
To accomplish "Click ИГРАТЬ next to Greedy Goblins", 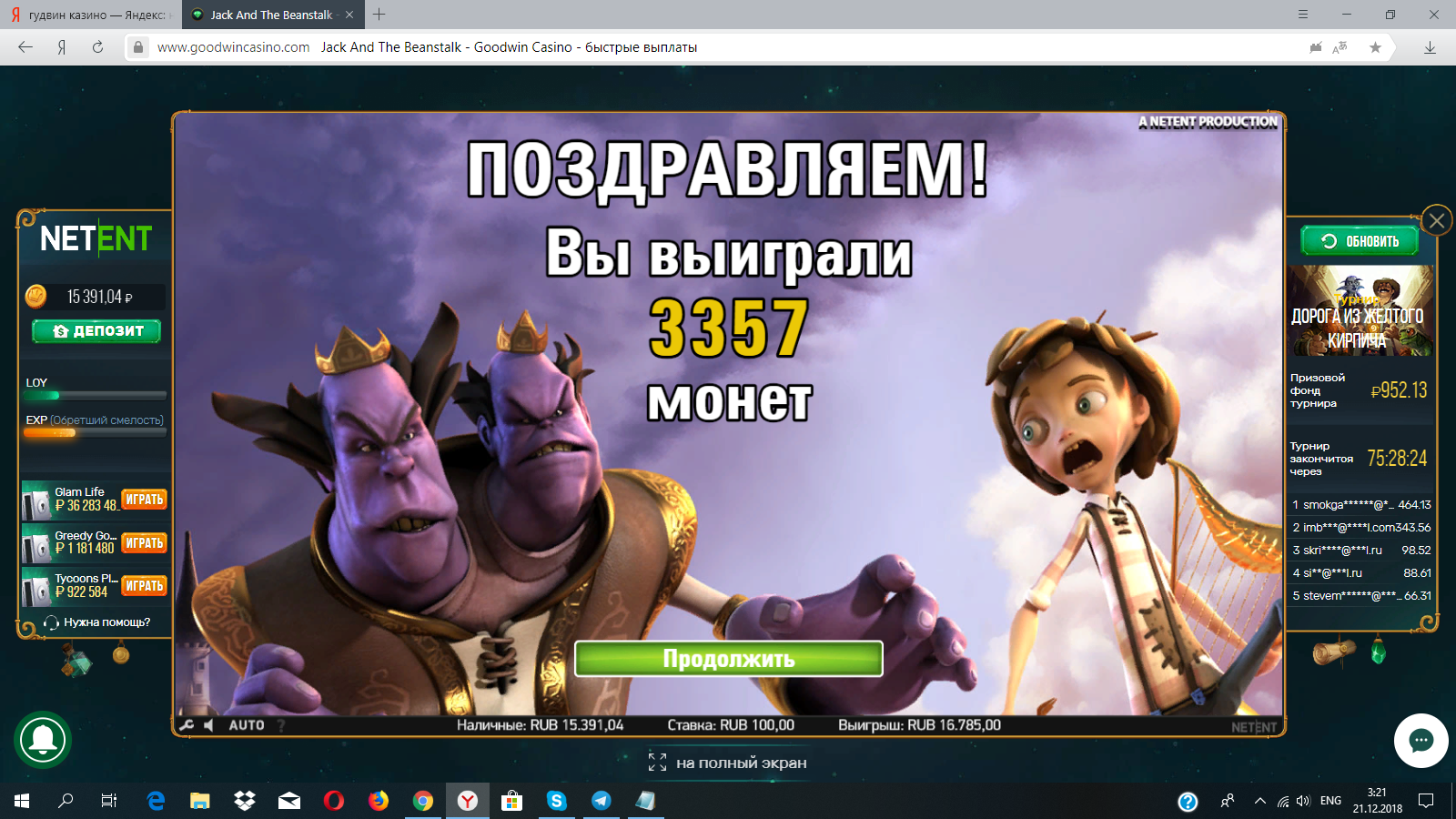I will tap(144, 543).
